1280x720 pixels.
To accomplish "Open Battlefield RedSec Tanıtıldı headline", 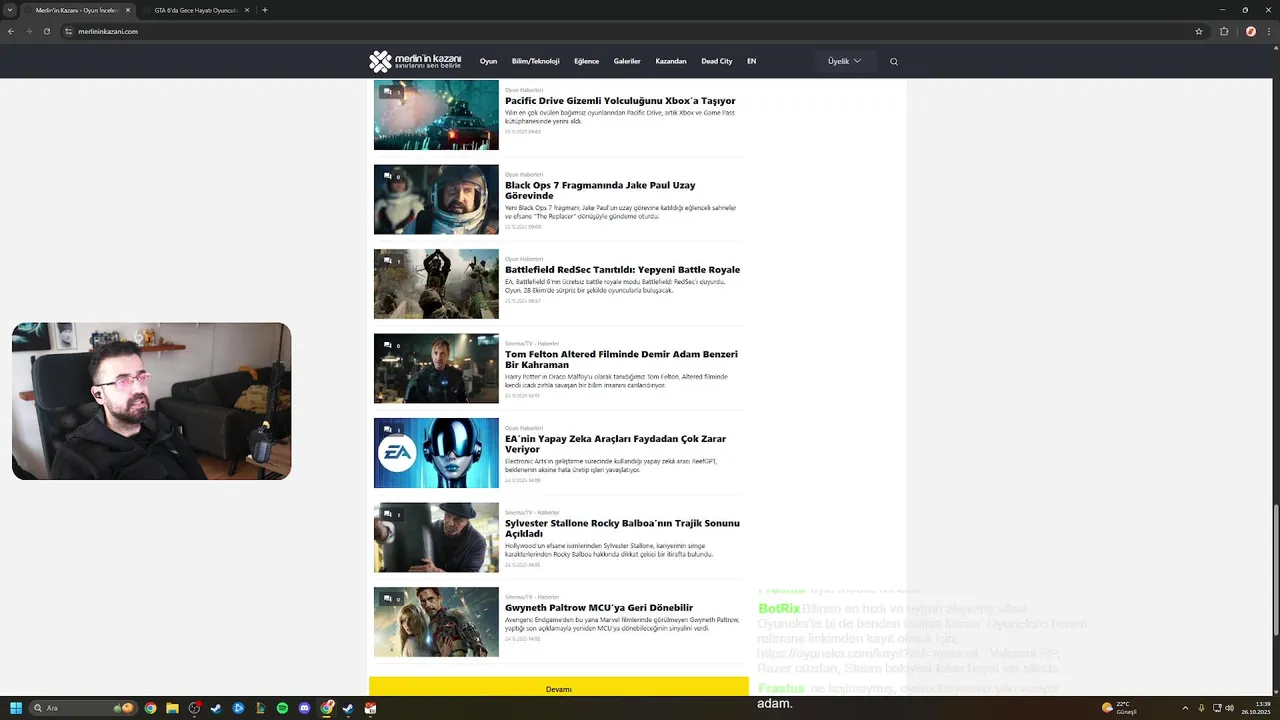I will [x=622, y=270].
